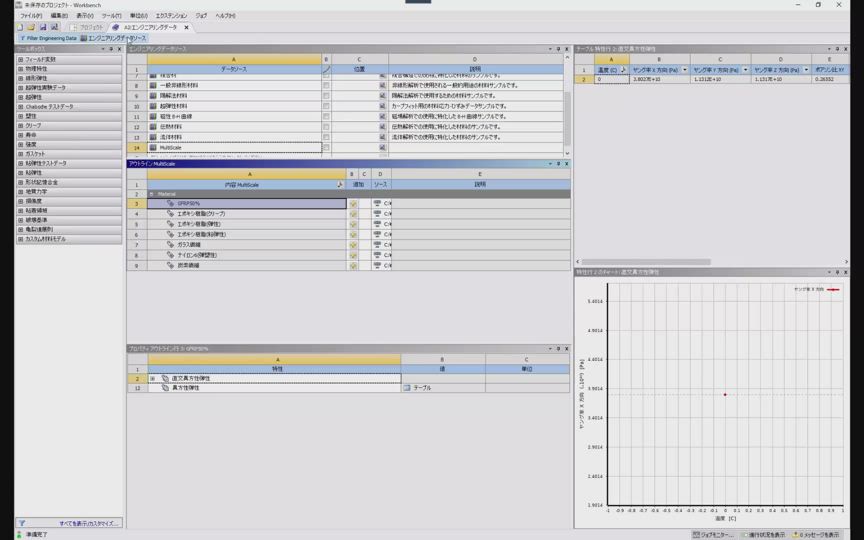The width and height of the screenshot is (864, 540).
Task: Open the ヤング率 X 方向 unit dropdown
Action: [x=685, y=70]
